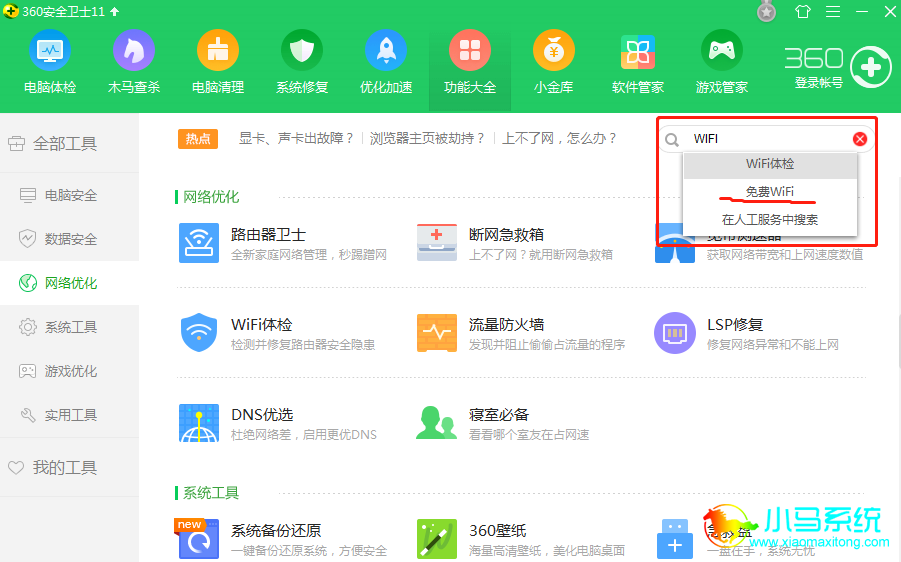This screenshot has height=562, width=901.
Task: Click LSP修复 title text
Action: (735, 325)
